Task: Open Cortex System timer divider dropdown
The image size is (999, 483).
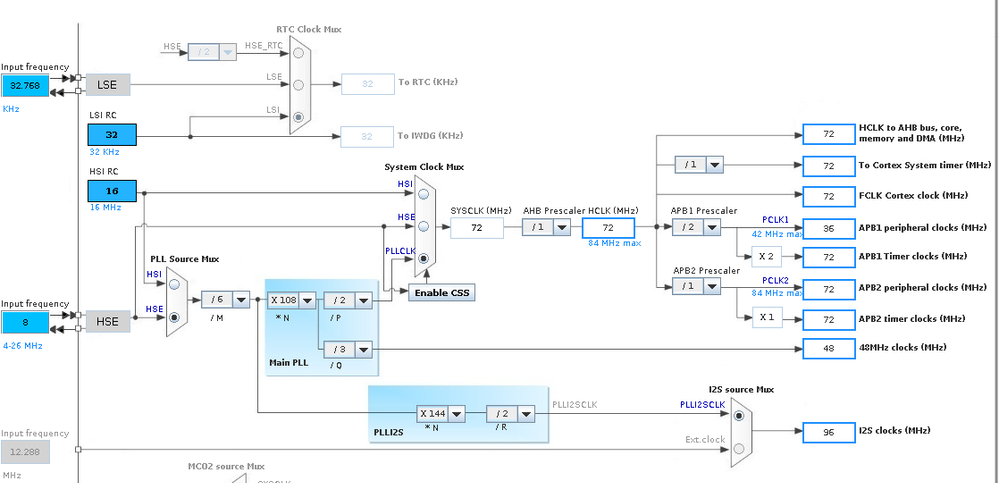Action: tap(715, 165)
